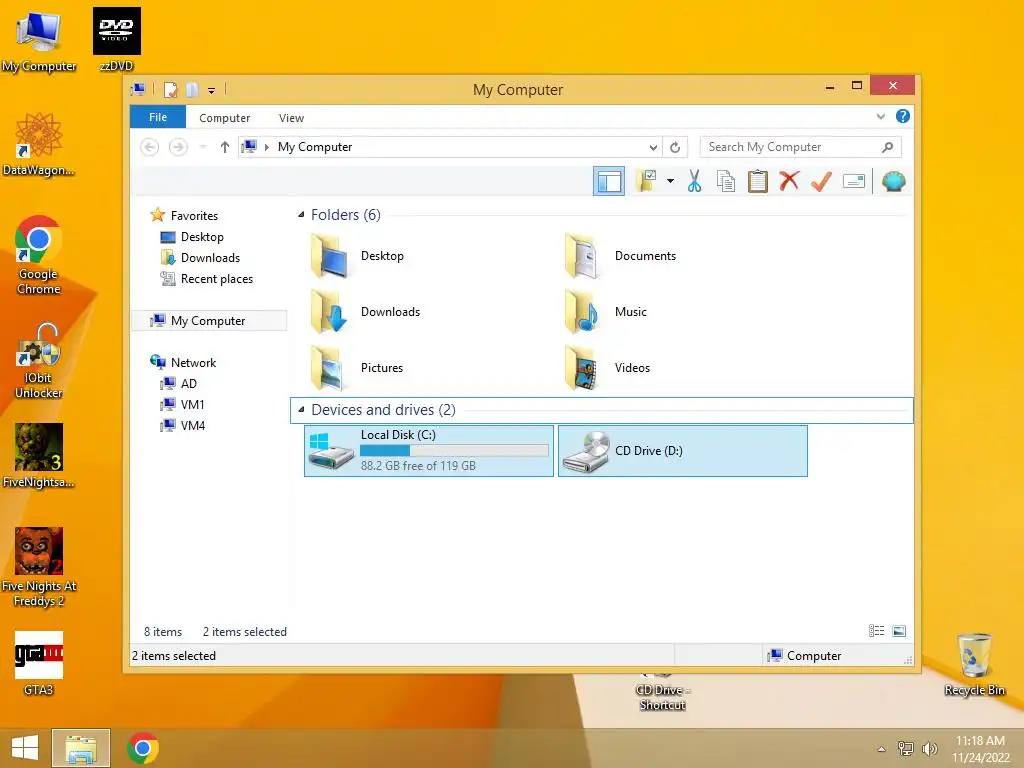Show hidden tray icons arrow
Screen dimensions: 1024x768
click(x=882, y=749)
